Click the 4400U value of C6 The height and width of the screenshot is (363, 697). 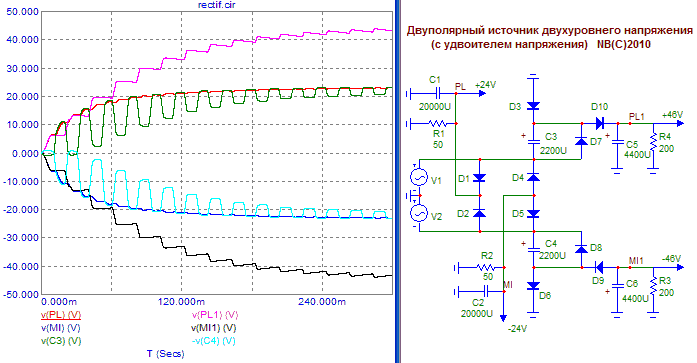(x=635, y=299)
